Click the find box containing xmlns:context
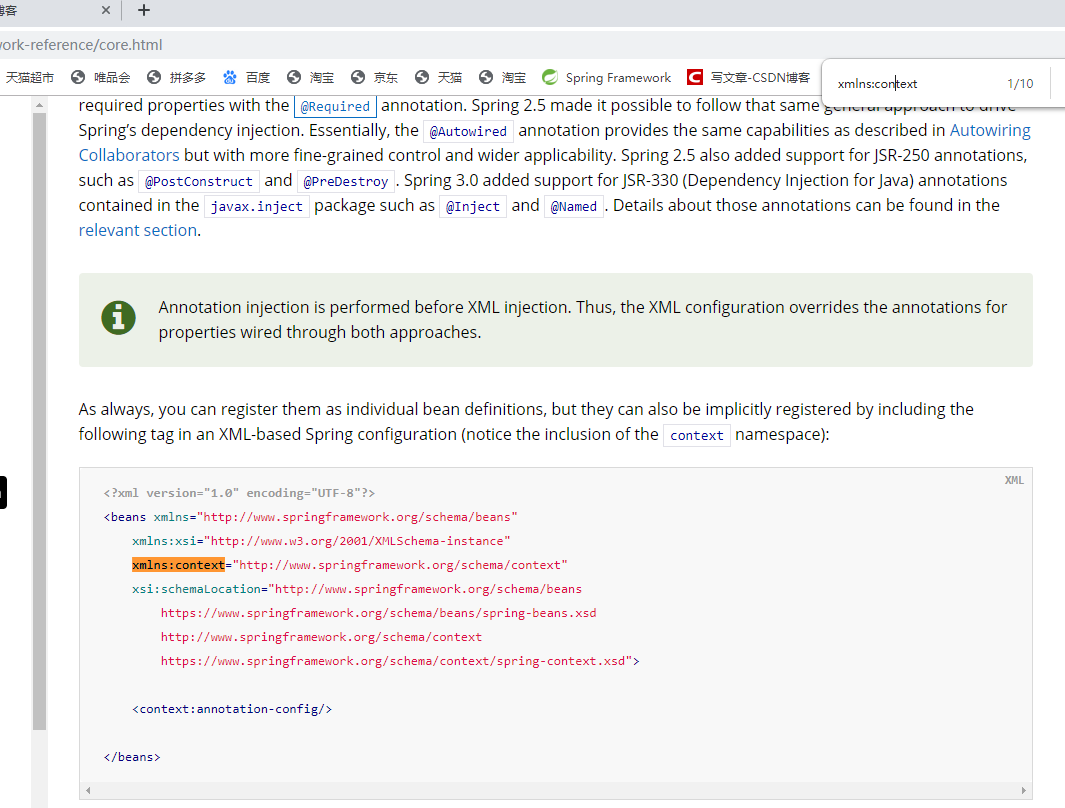Image resolution: width=1065 pixels, height=808 pixels. coord(914,84)
